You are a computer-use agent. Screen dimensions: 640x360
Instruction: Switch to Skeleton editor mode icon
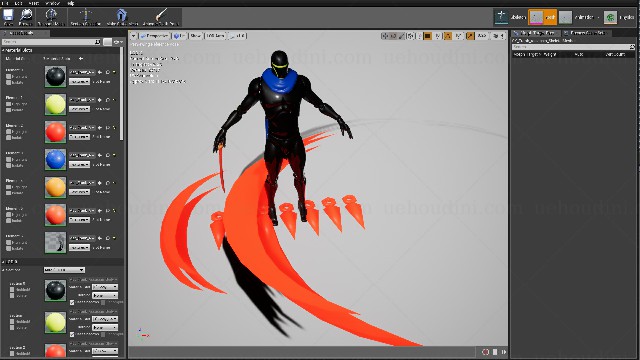pyautogui.click(x=501, y=17)
